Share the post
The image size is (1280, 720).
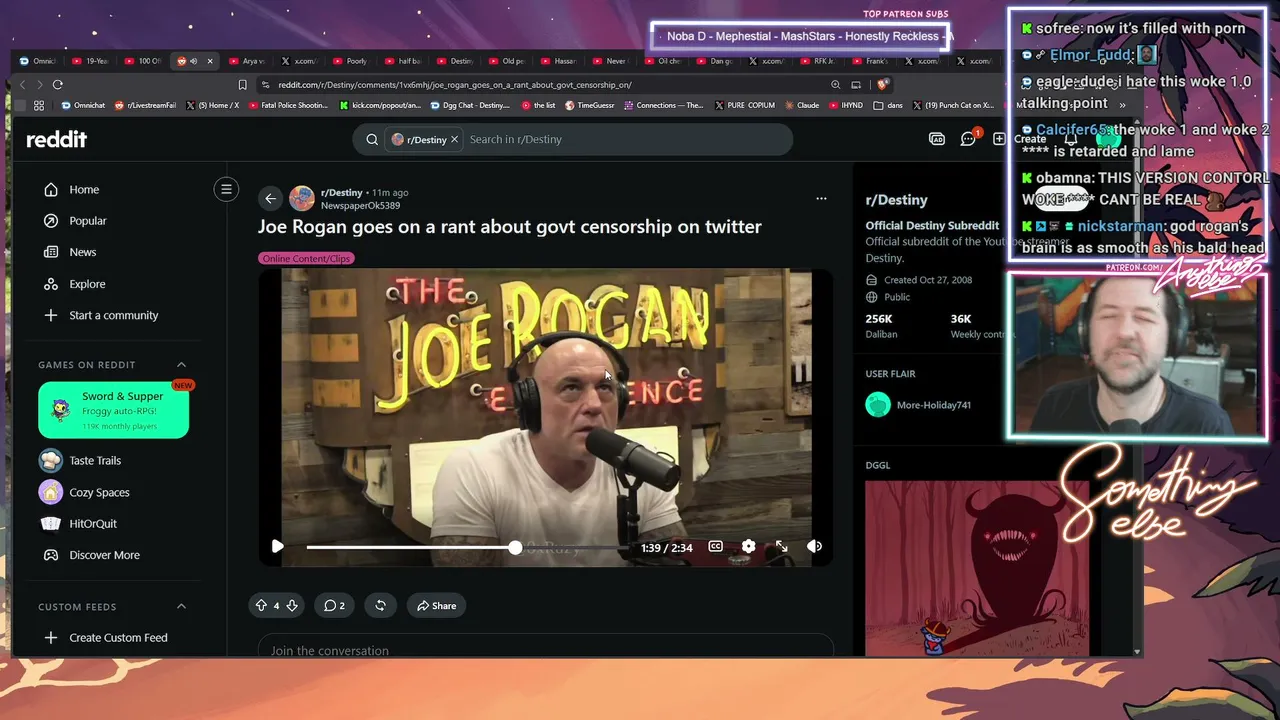[436, 605]
